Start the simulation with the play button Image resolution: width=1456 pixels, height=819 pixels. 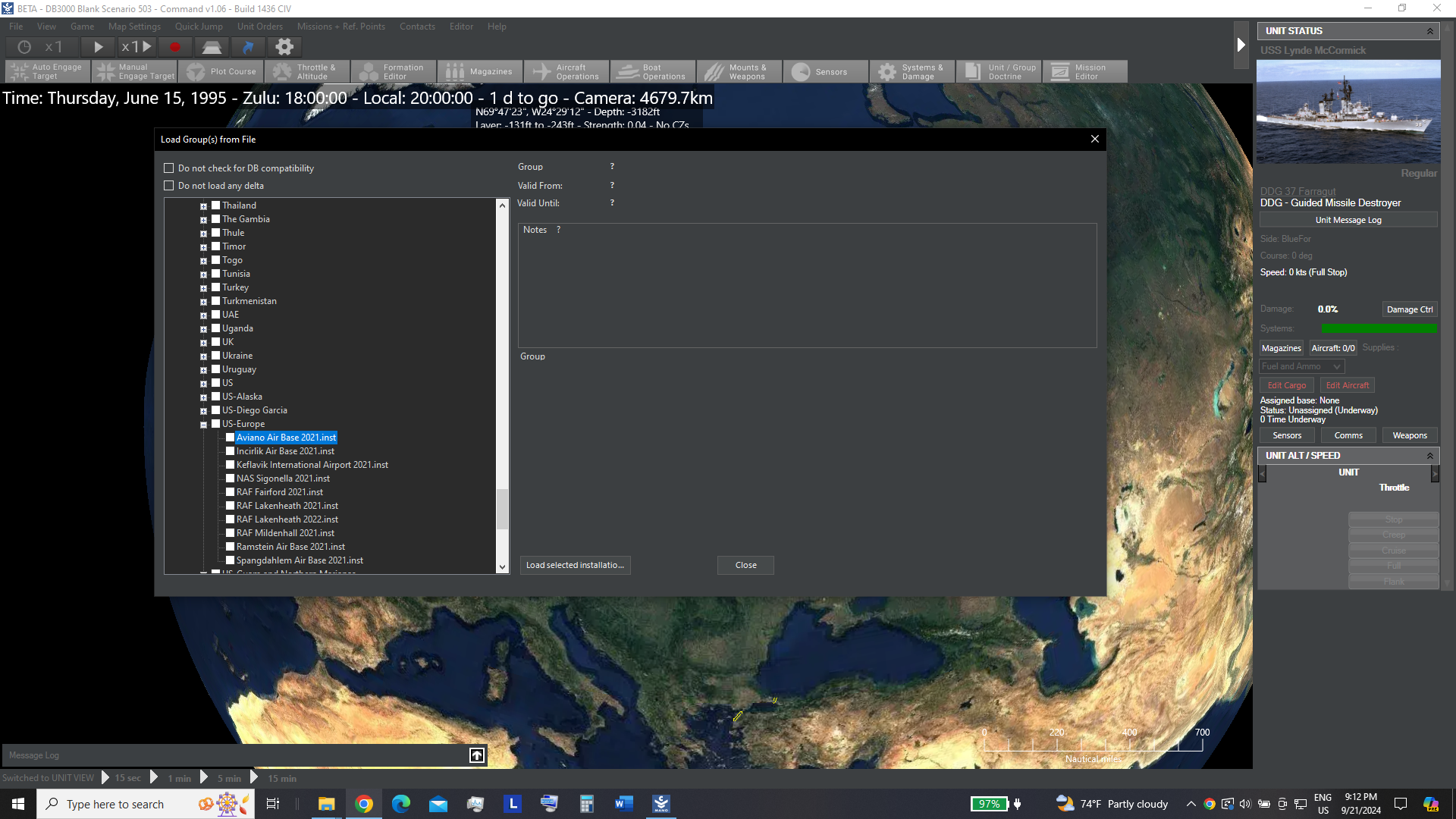click(98, 47)
